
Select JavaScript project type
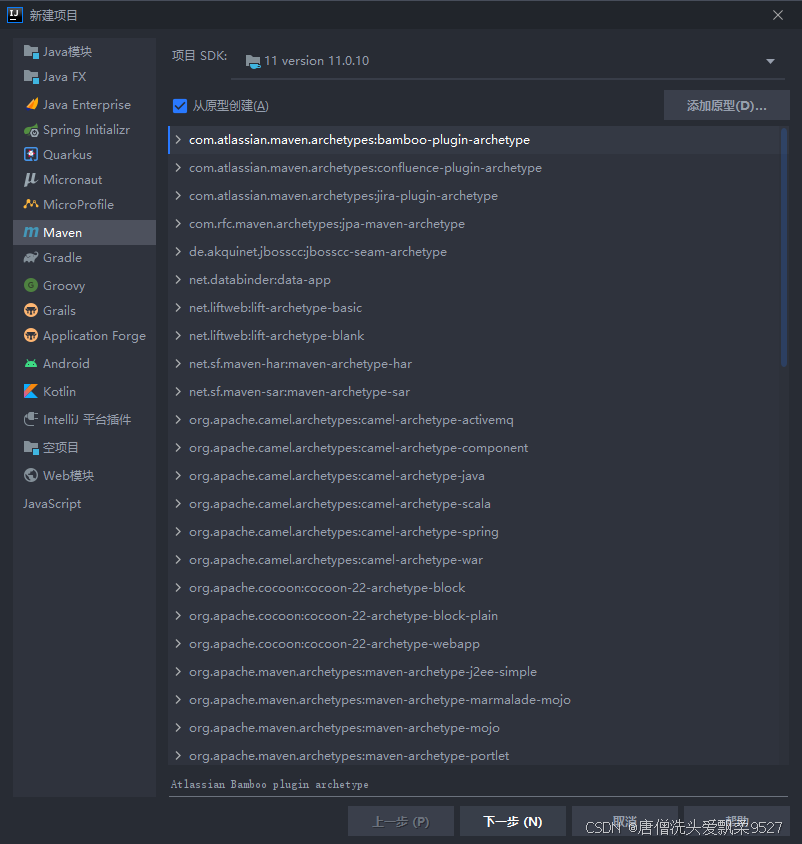pyautogui.click(x=85, y=503)
